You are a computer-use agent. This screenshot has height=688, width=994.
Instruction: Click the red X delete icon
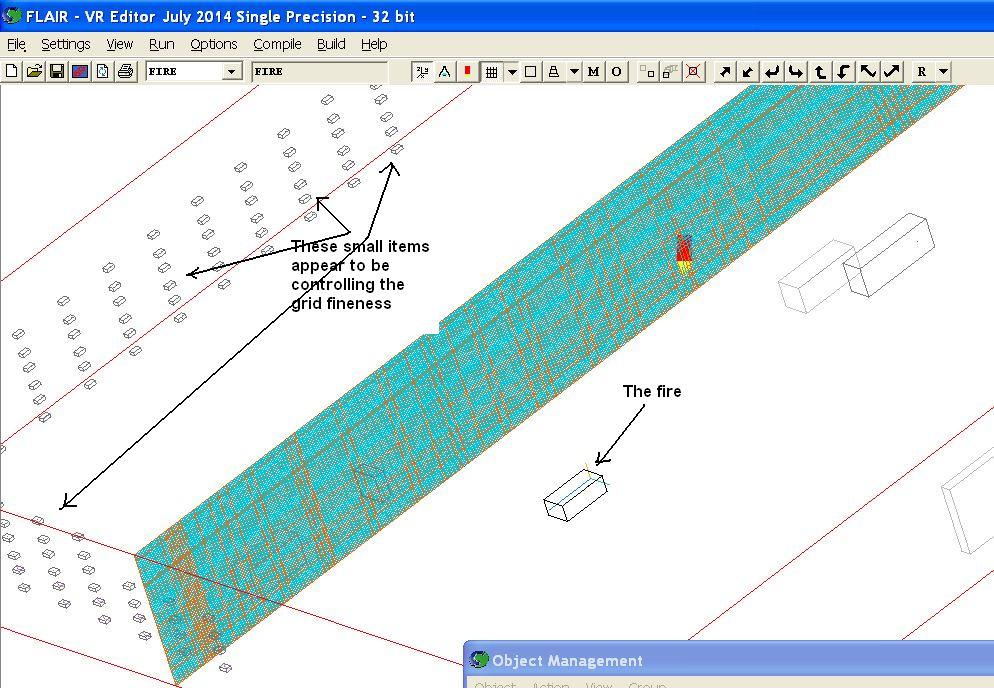(693, 71)
